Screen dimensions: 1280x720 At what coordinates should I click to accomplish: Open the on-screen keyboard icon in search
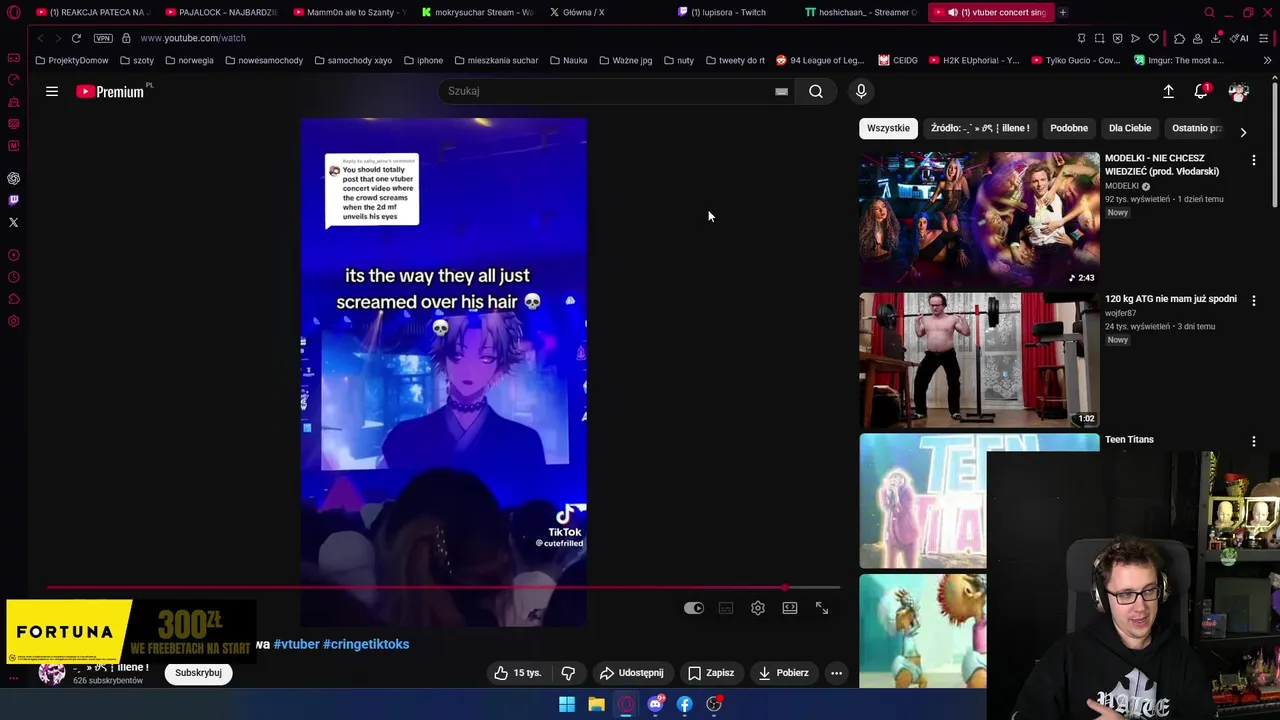pyautogui.click(x=781, y=91)
